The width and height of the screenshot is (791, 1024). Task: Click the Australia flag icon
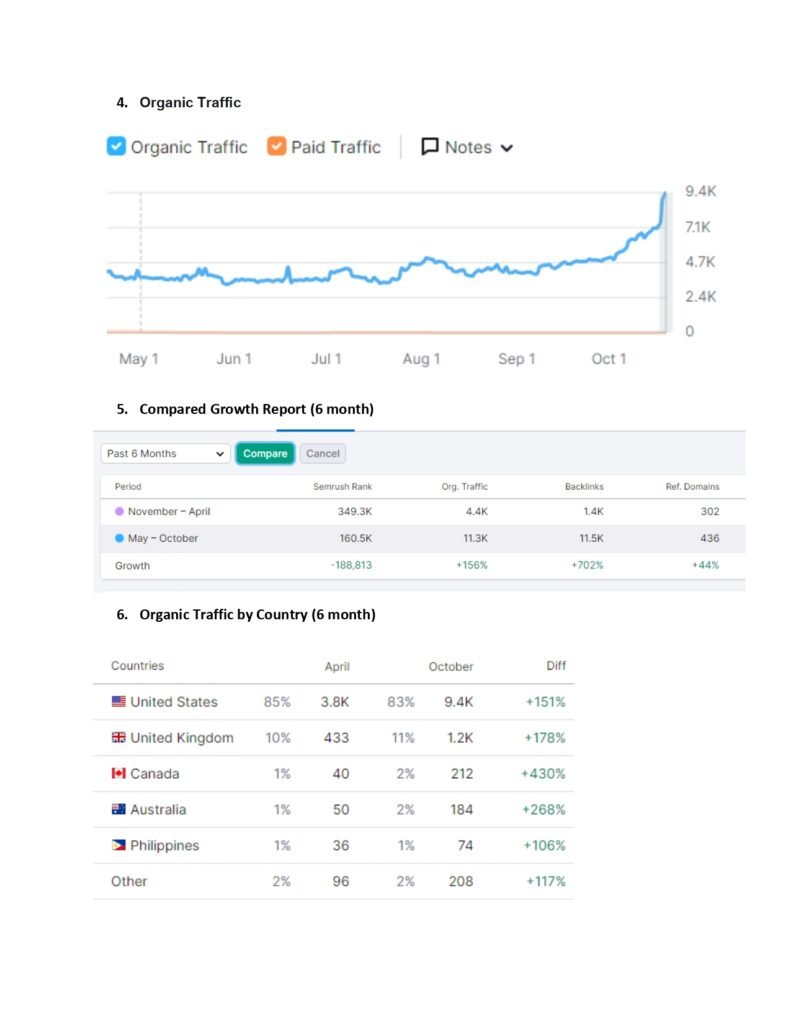tap(119, 810)
